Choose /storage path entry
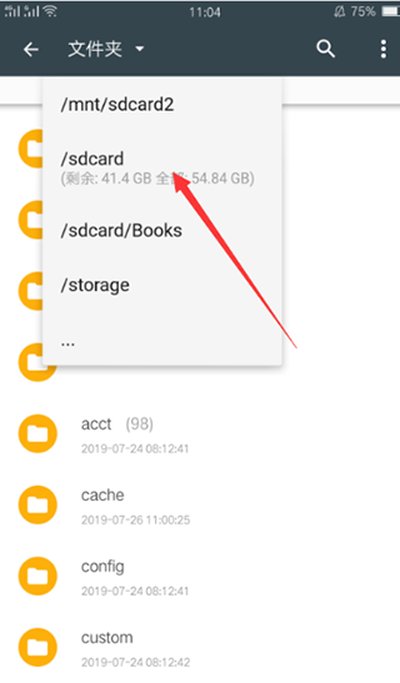This screenshot has height=683, width=400. point(95,286)
